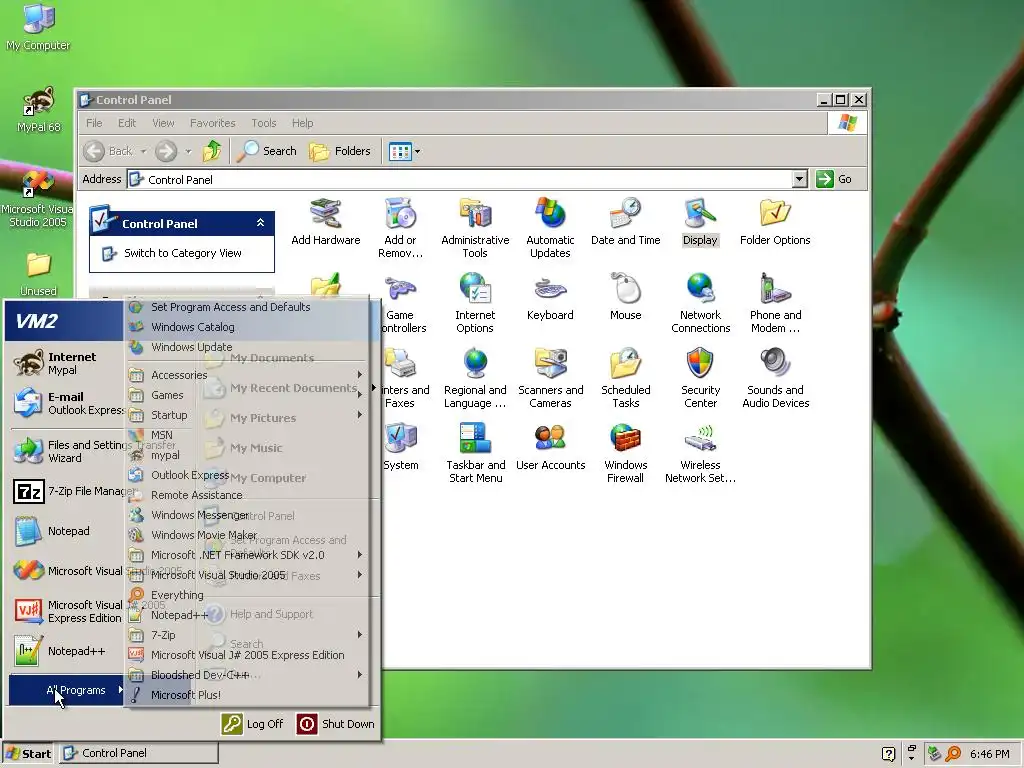Expand the Accessories submenu
The image size is (1024, 768).
[246, 375]
